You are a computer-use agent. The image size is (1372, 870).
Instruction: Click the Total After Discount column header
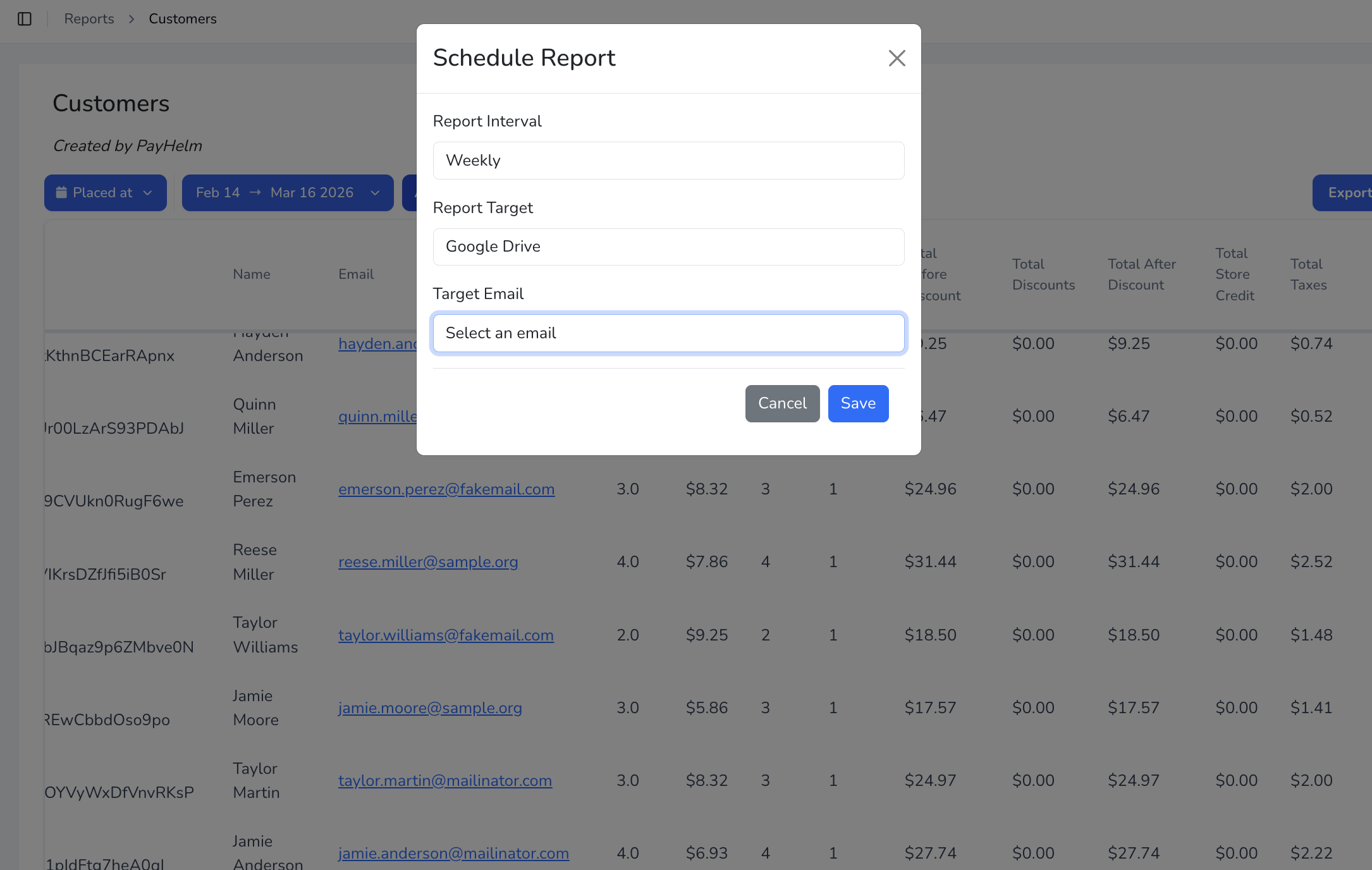1142,274
